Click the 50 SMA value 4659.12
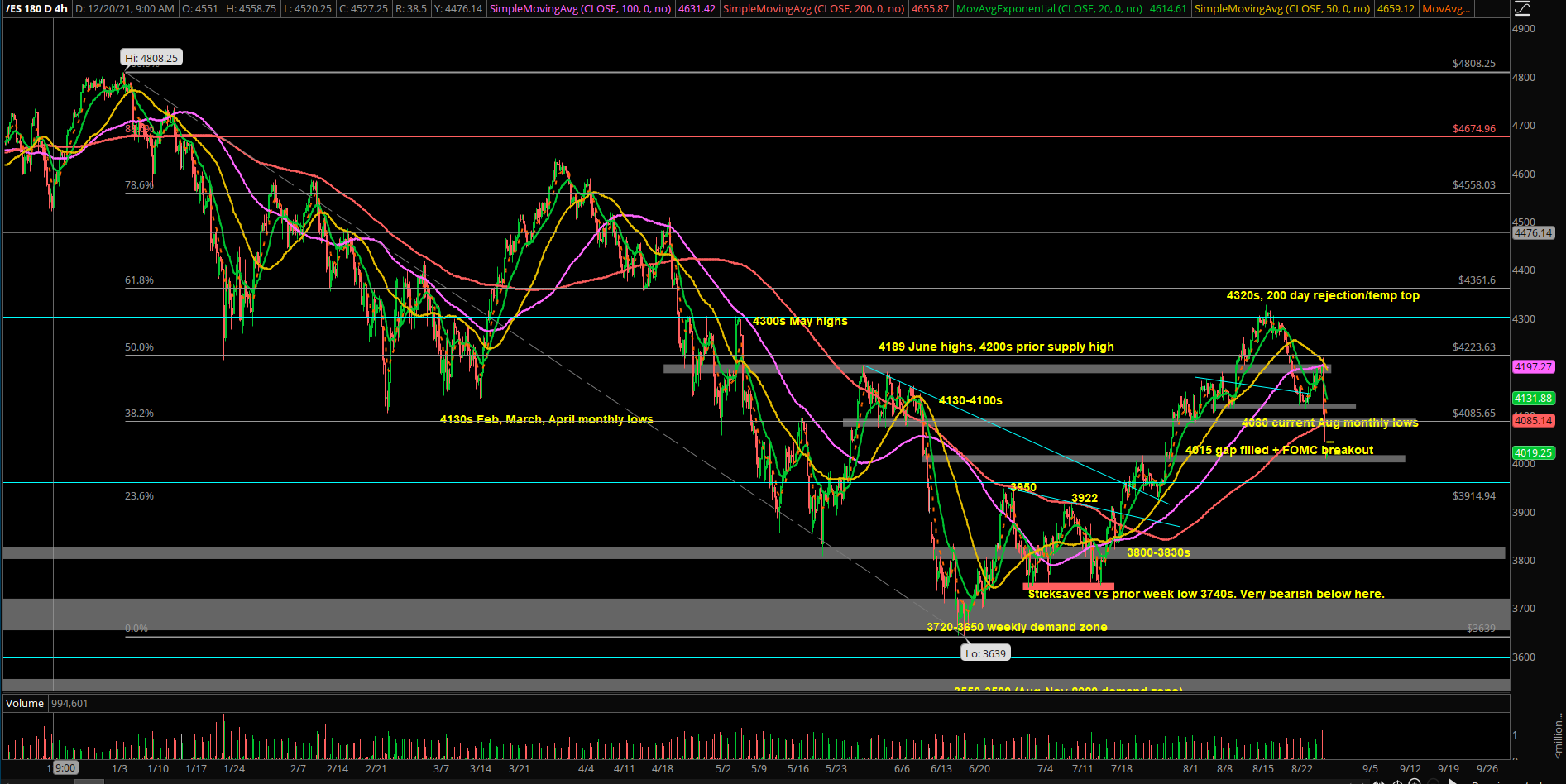This screenshot has width=1566, height=784. pyautogui.click(x=1396, y=8)
